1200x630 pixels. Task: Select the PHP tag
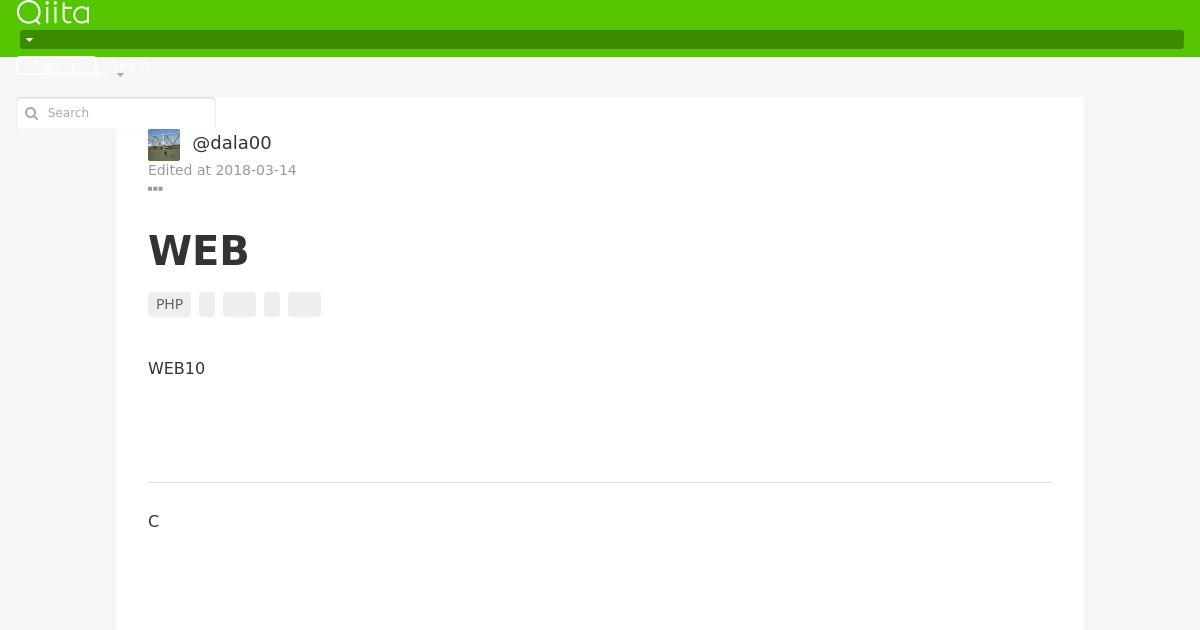coord(169,304)
